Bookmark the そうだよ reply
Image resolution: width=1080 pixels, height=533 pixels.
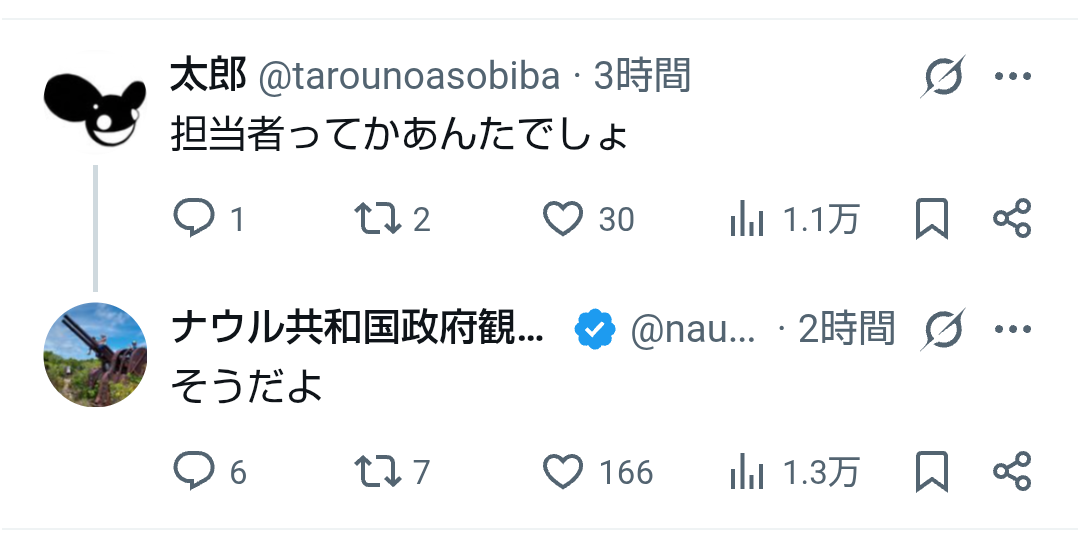tap(931, 471)
